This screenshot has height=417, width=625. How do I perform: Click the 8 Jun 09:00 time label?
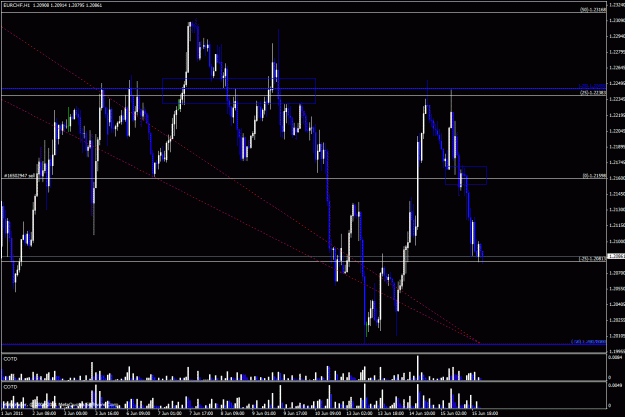[232, 413]
